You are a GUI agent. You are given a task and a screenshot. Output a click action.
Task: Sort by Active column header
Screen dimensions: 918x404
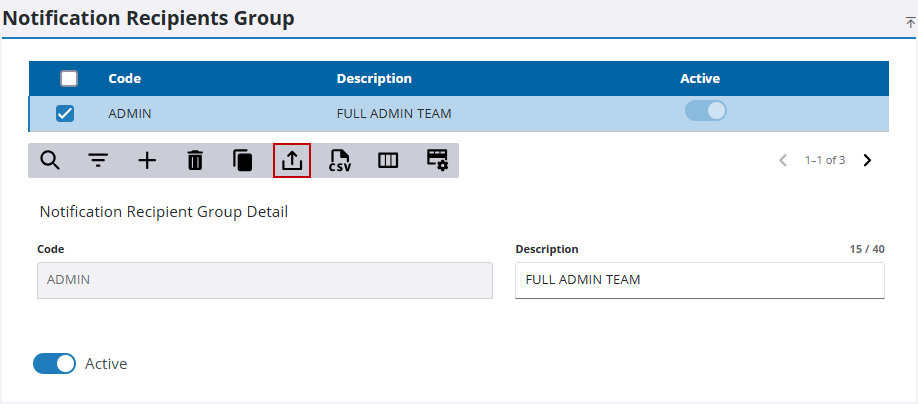pyautogui.click(x=700, y=78)
